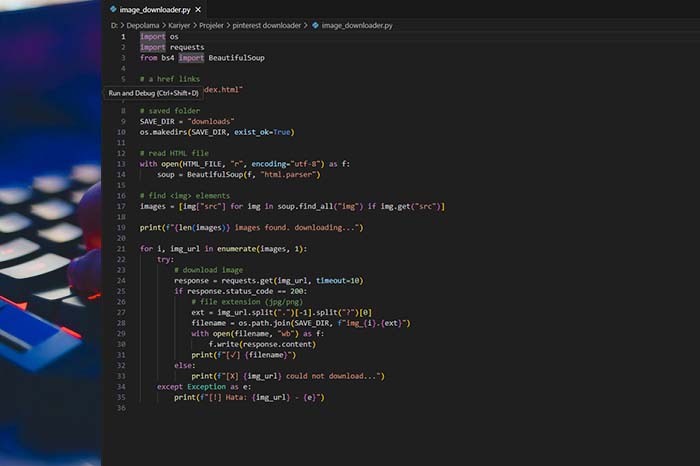
Task: Click image_downloader.py in the breadcrumb
Action: click(x=356, y=23)
